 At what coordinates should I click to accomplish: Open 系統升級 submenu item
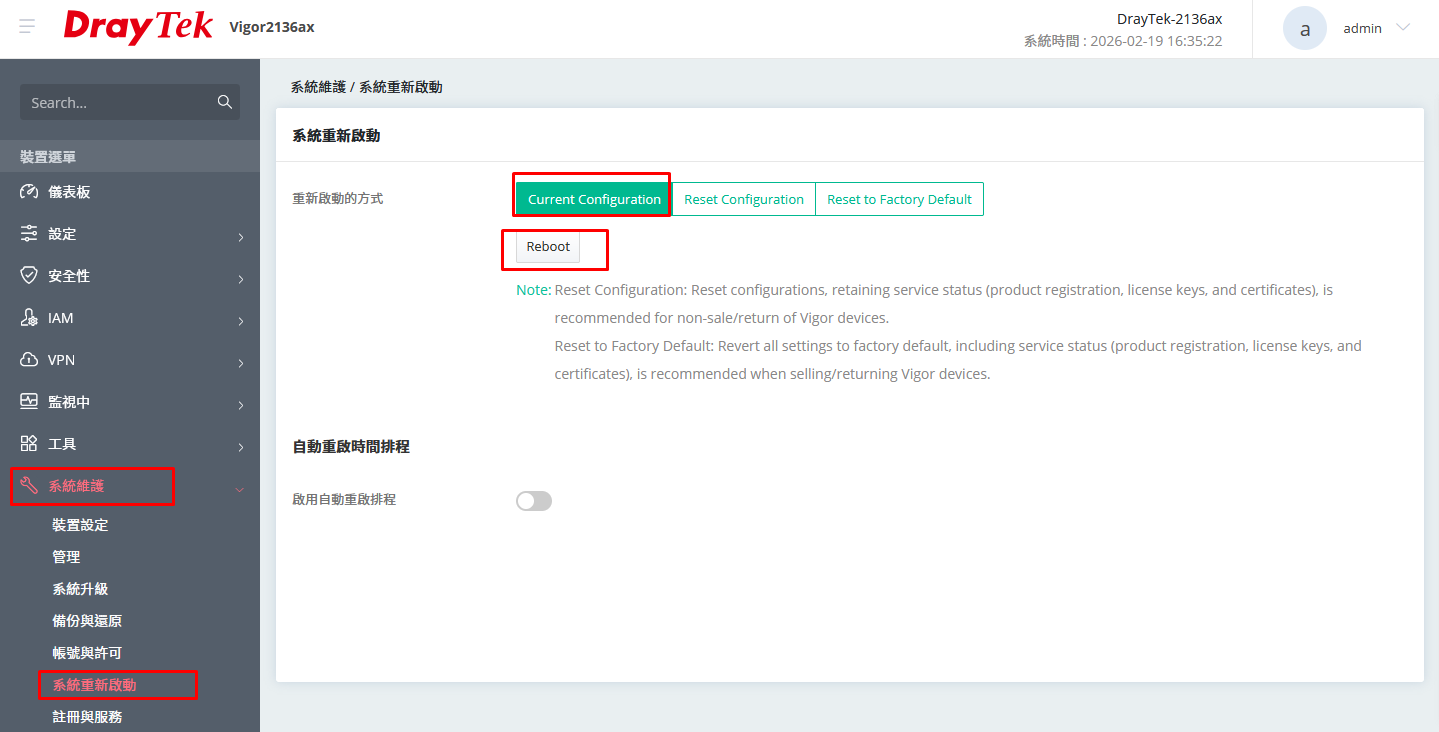(80, 589)
